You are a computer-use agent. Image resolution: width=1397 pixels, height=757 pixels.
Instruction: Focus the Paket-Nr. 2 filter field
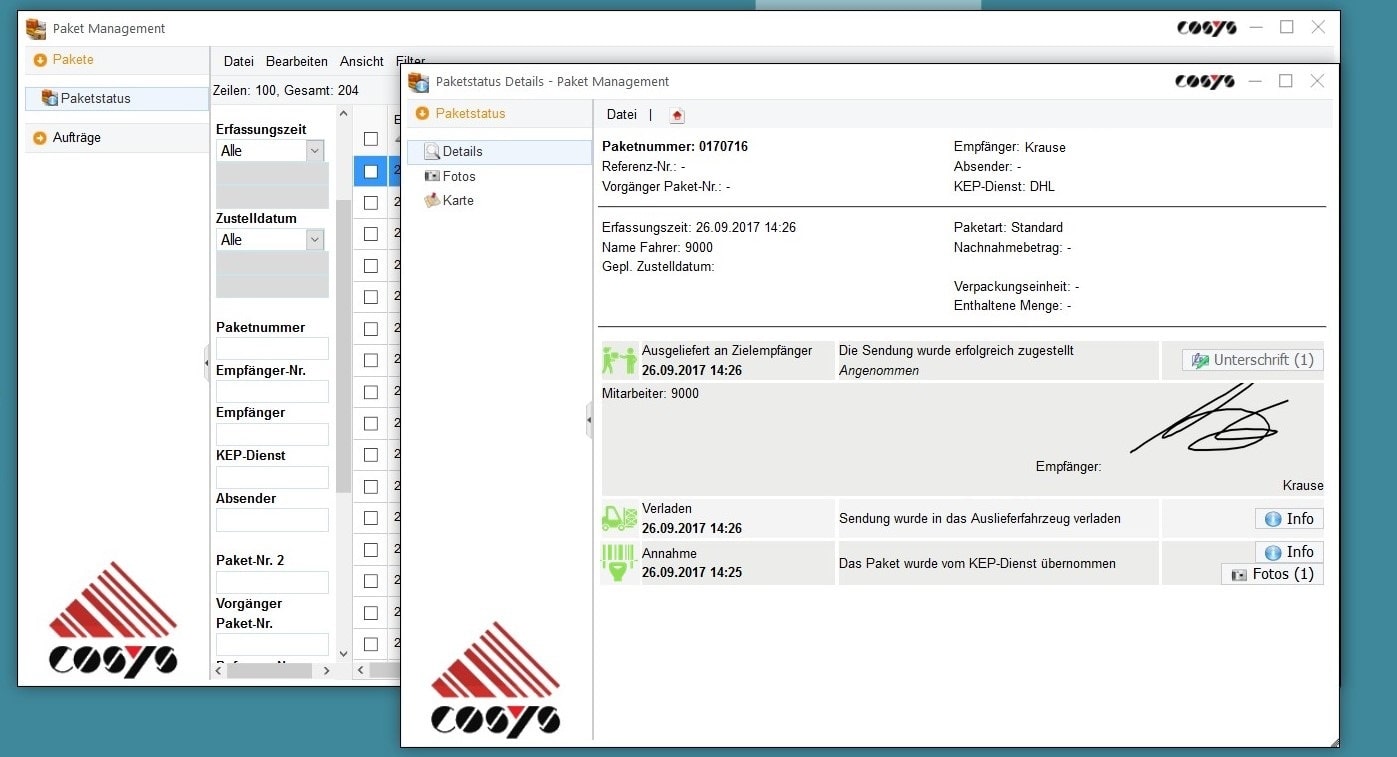tap(272, 582)
